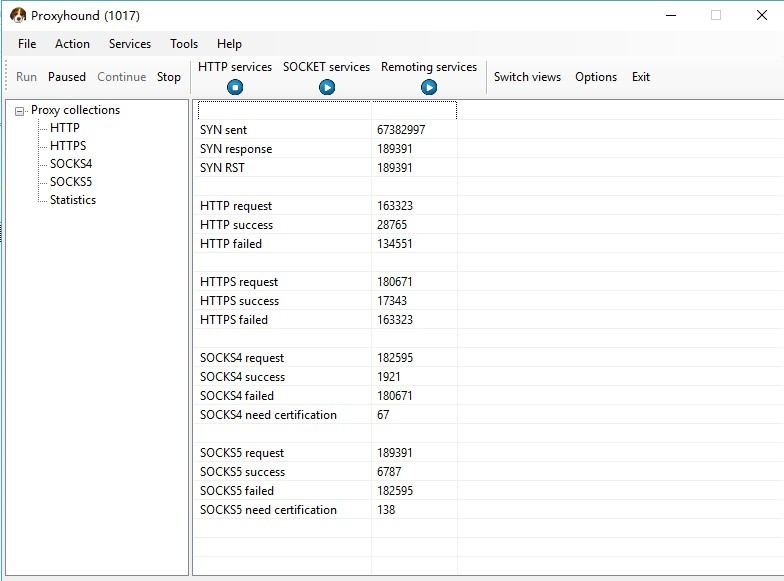784x581 pixels.
Task: Select the SOCKS4 success row label
Action: (242, 377)
